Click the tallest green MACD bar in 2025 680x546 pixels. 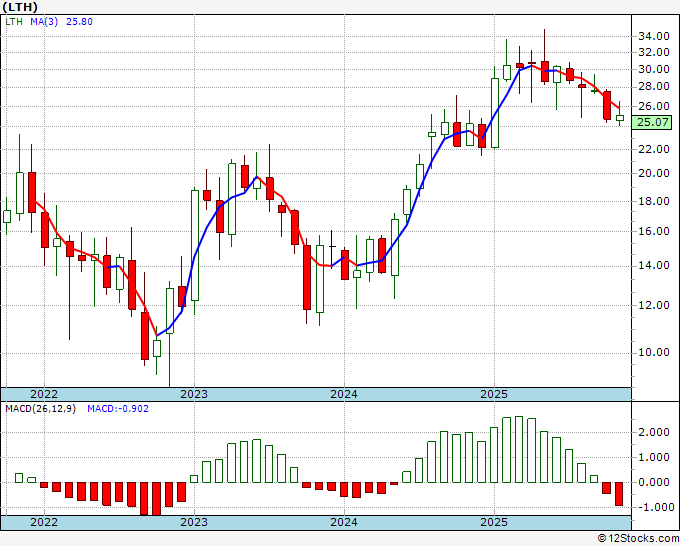[519, 449]
